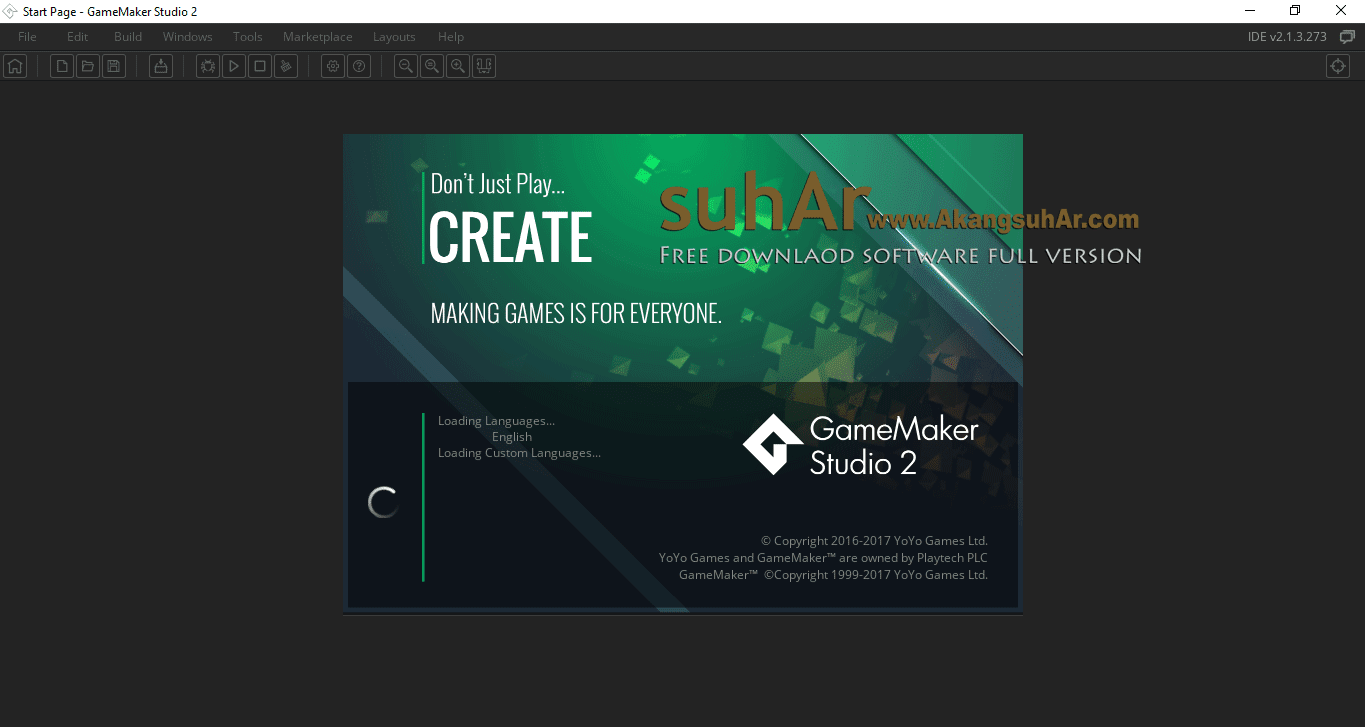Run the game with play icon
Screen dimensions: 1365x727
coord(234,66)
